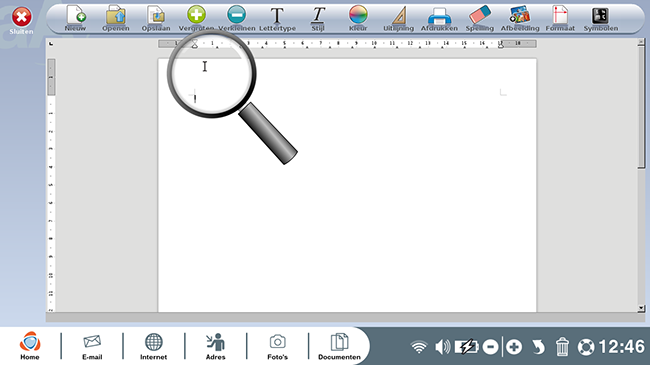
Task: Click the trash bin icon in the taskbar
Action: pyautogui.click(x=562, y=347)
